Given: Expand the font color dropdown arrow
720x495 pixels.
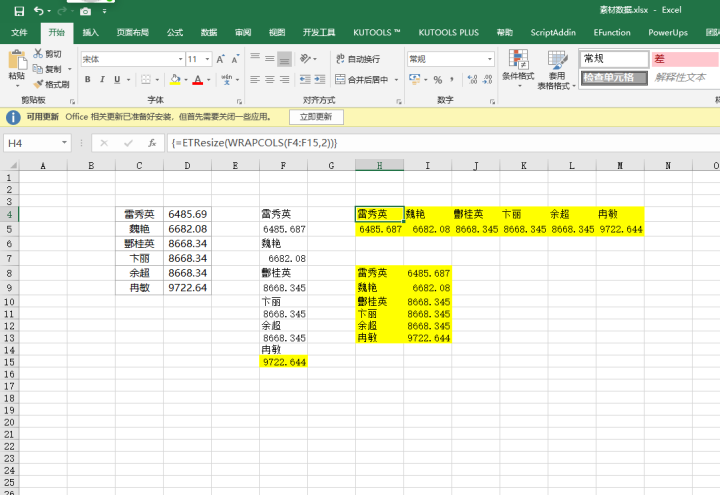Looking at the screenshot, I should (x=208, y=79).
